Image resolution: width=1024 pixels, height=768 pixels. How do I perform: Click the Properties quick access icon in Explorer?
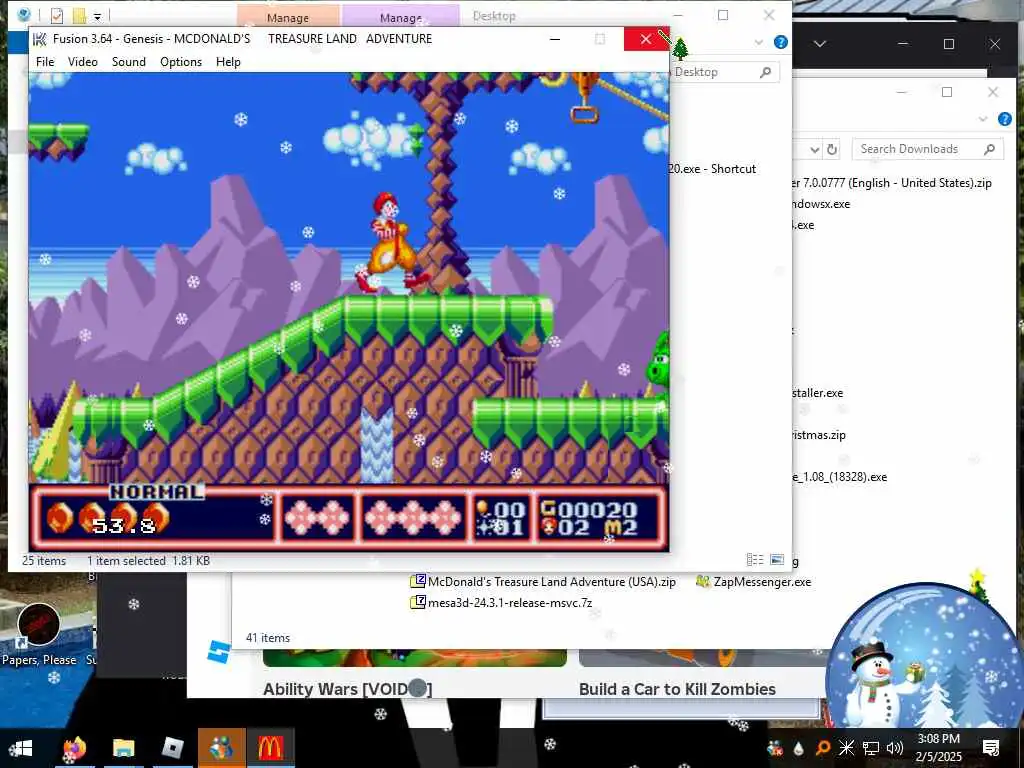pos(57,15)
